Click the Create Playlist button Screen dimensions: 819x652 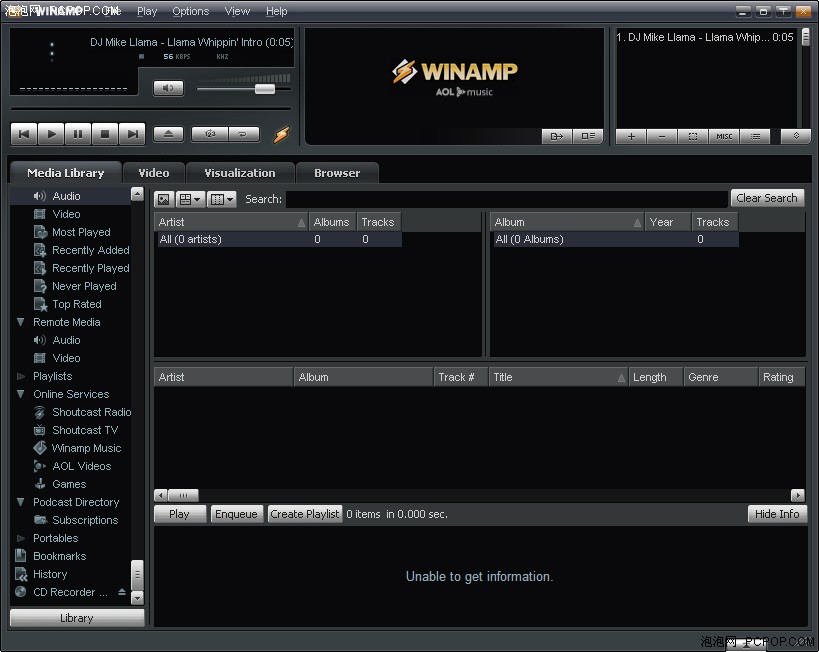pyautogui.click(x=305, y=514)
